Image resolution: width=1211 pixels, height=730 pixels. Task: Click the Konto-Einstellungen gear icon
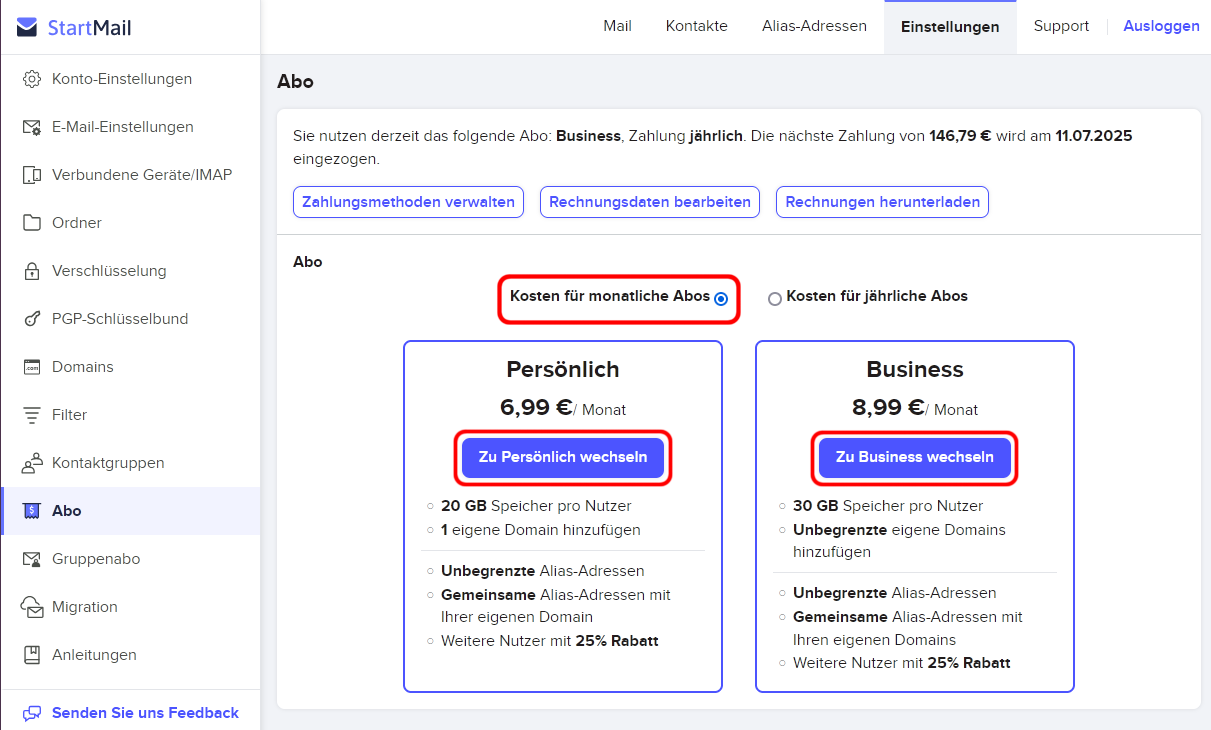(x=32, y=79)
